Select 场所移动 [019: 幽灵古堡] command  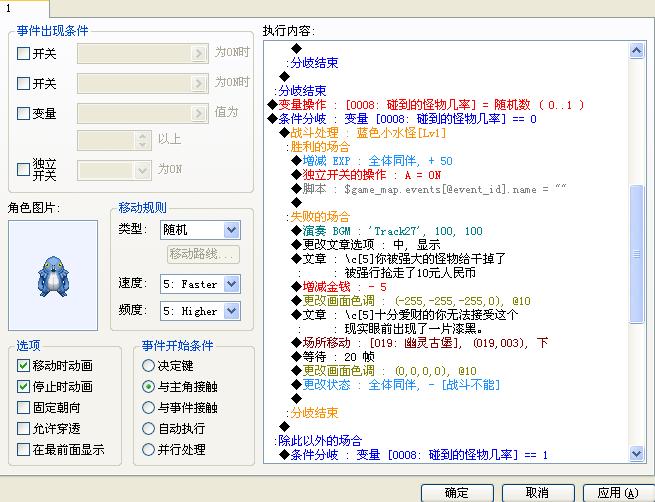pos(420,343)
